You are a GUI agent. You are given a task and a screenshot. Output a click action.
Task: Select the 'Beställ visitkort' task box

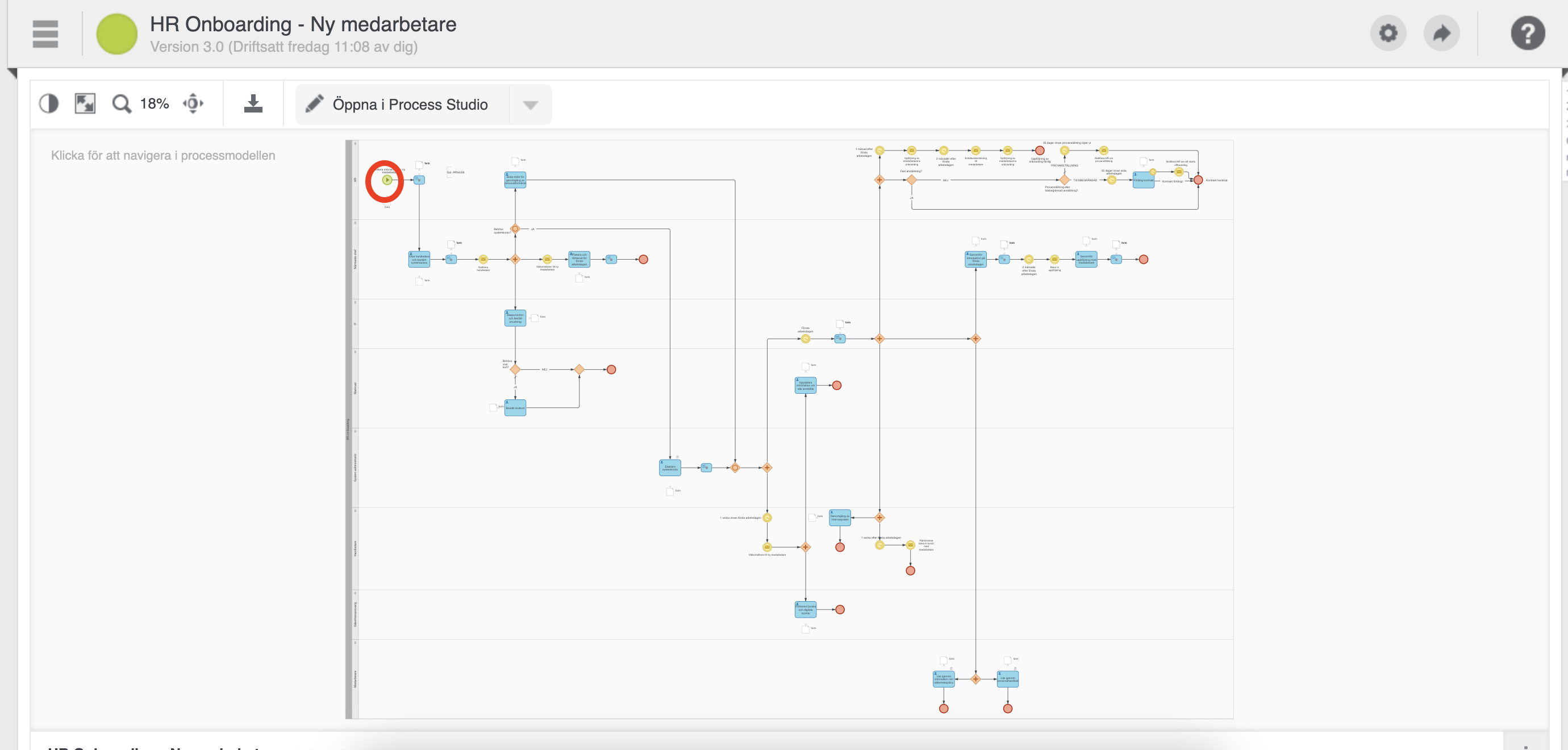(x=515, y=408)
